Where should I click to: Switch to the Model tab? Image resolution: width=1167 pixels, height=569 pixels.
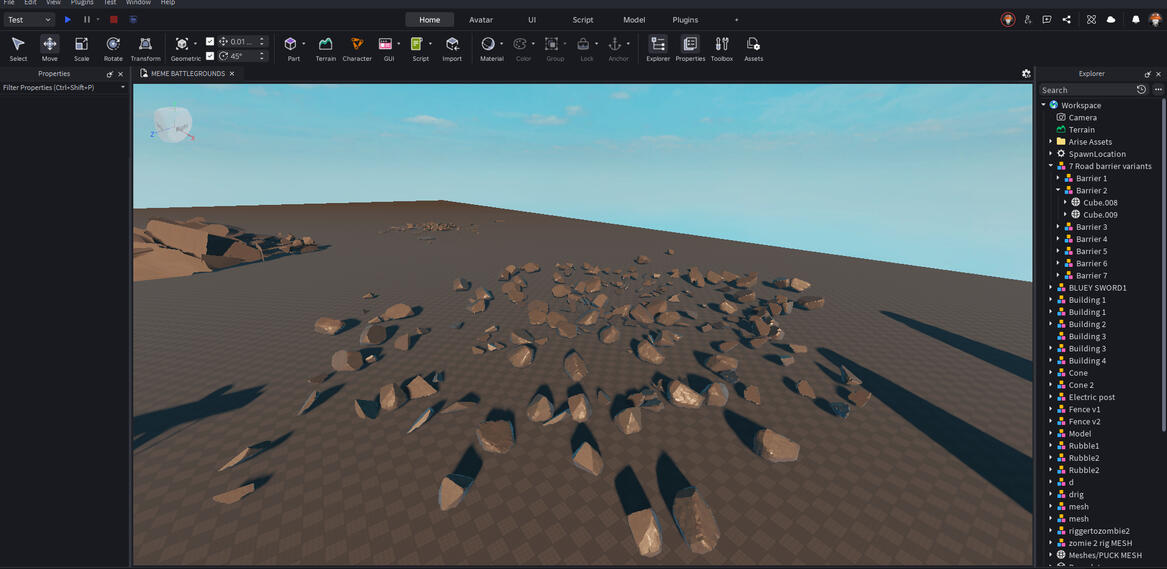(x=634, y=19)
